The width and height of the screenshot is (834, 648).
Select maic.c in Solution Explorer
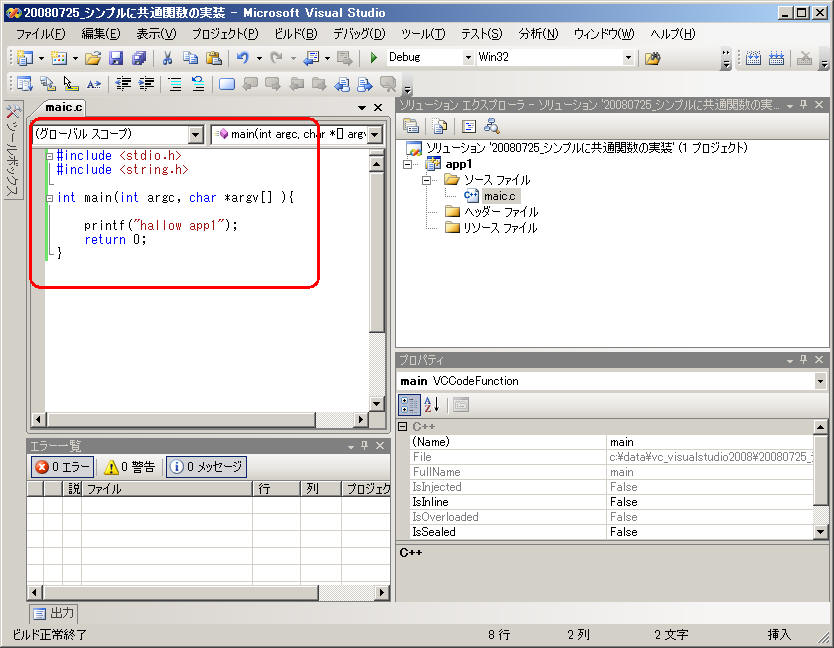(500, 196)
